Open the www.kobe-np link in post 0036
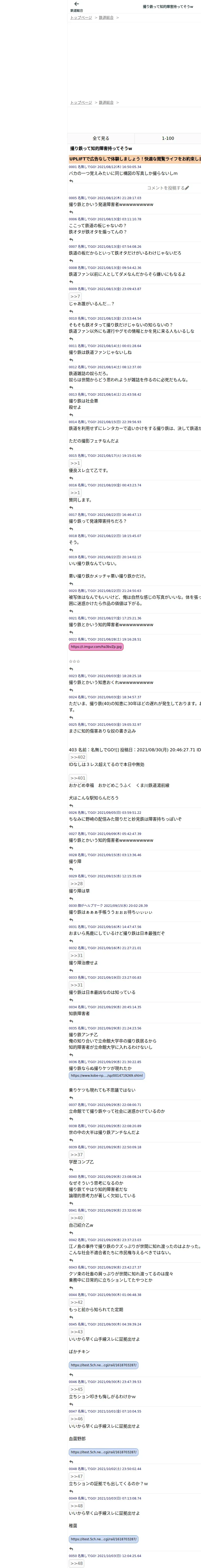Viewport: 201px width, 1568px height. point(107,1076)
